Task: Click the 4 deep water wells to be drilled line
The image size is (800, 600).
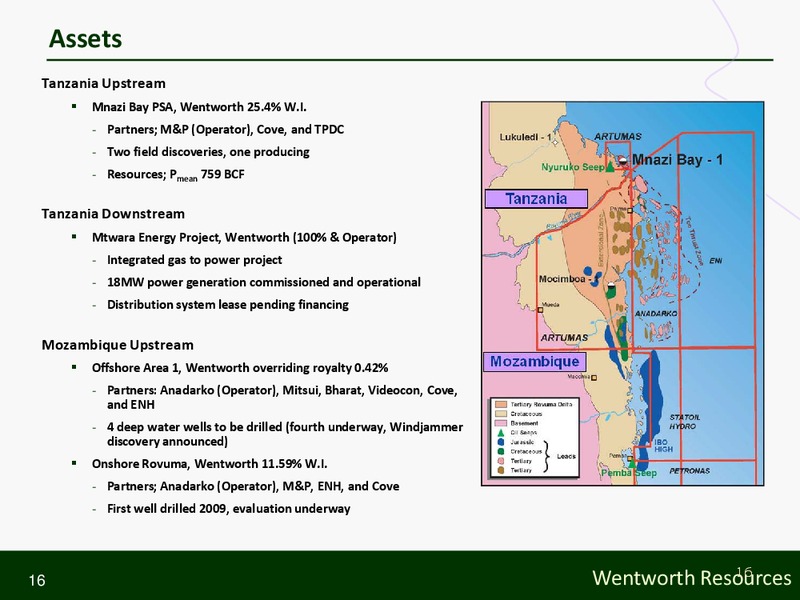Action: click(285, 434)
